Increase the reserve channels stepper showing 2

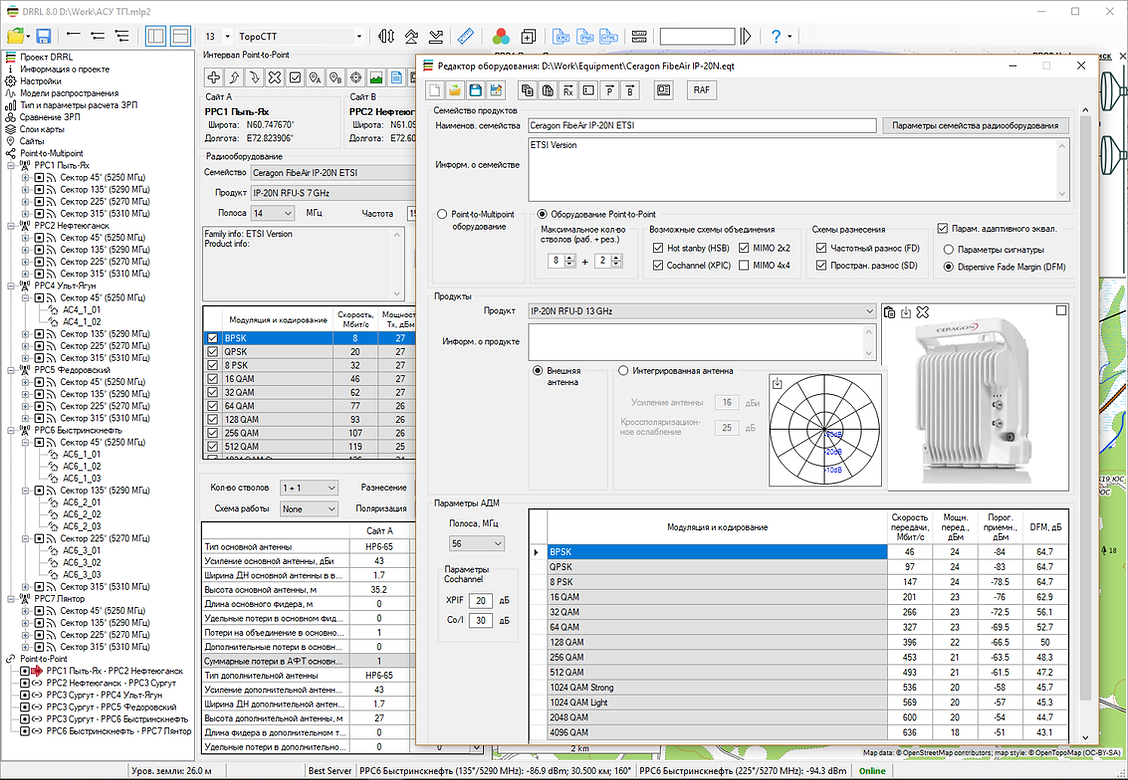point(617,258)
